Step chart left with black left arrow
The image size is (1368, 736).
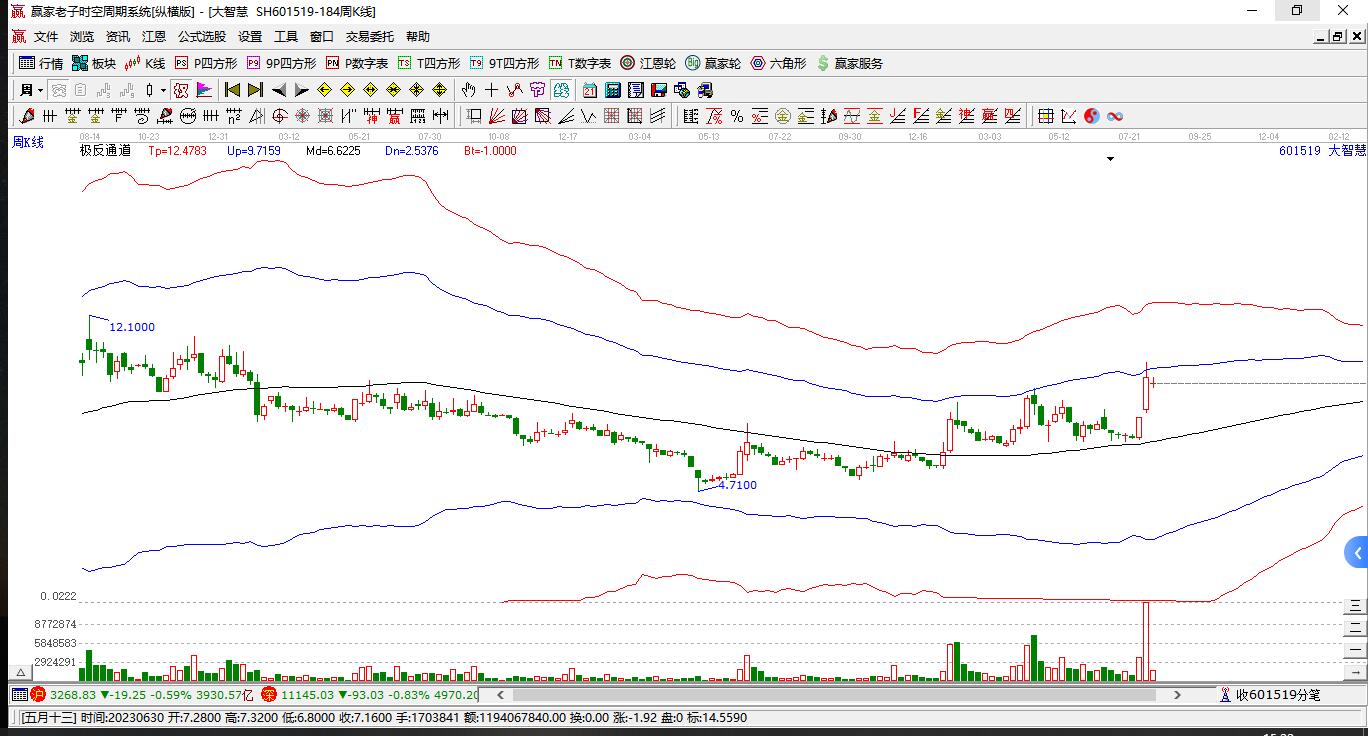coord(279,90)
